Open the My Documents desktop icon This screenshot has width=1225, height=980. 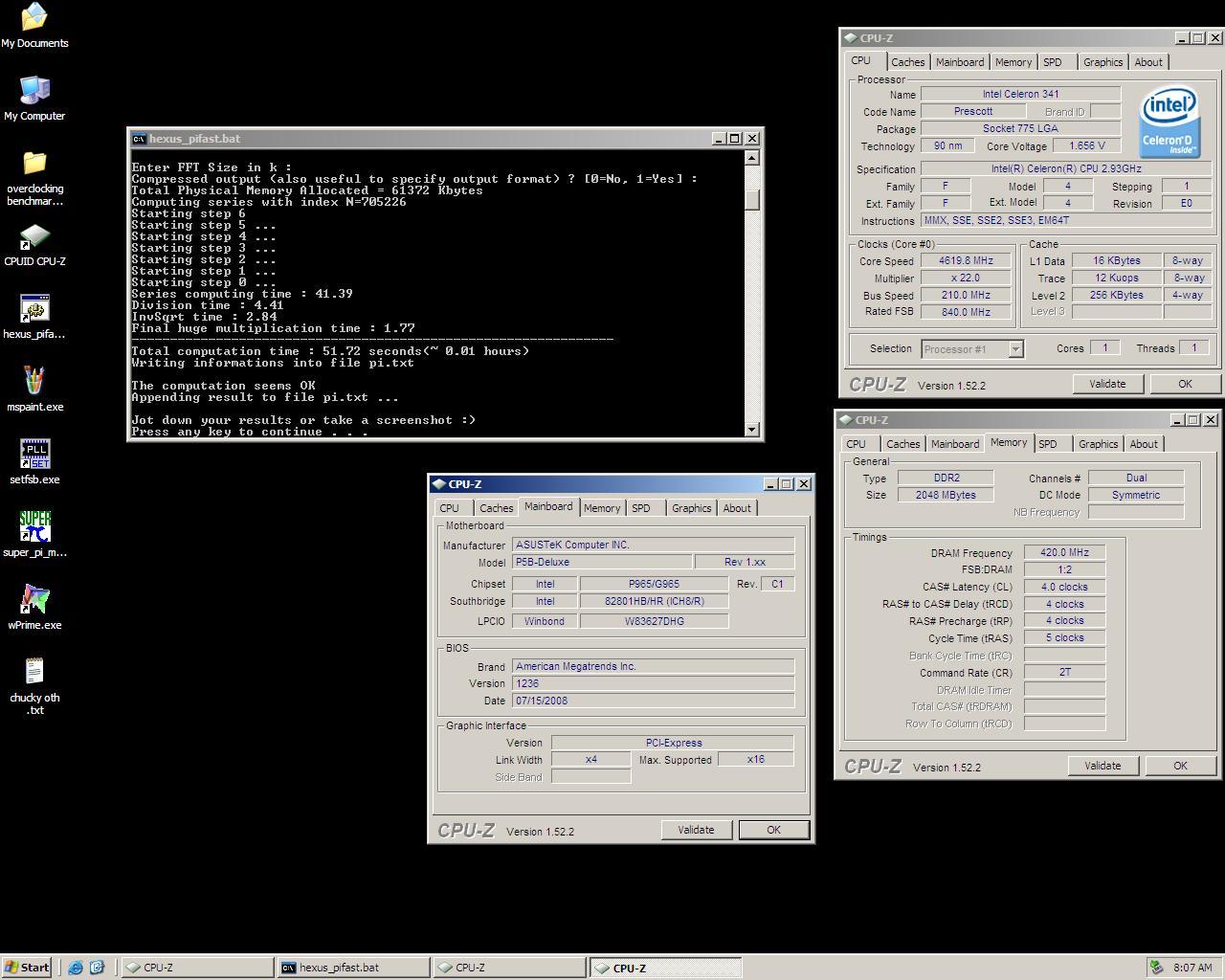(x=34, y=26)
